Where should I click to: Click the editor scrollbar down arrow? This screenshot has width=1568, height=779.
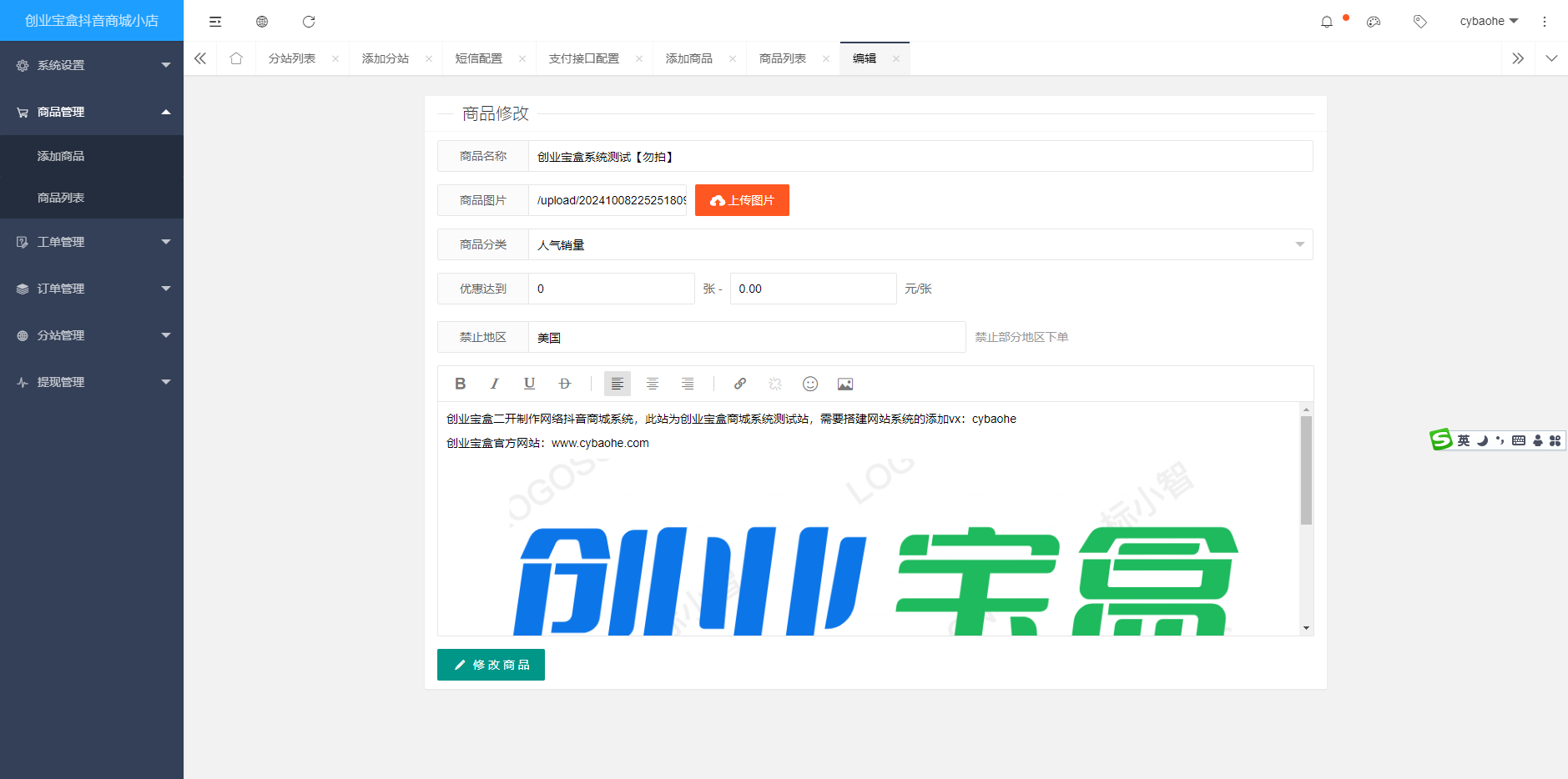click(1307, 628)
